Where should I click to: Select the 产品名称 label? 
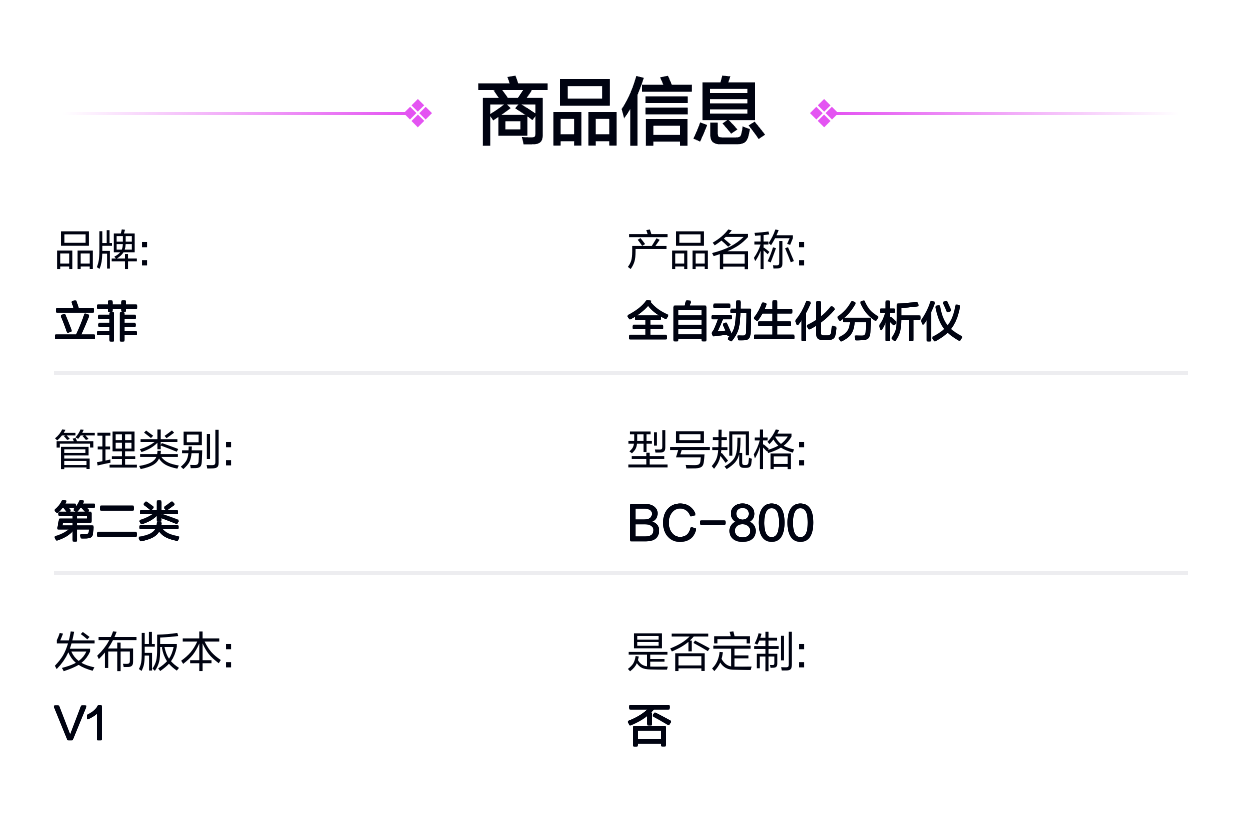coord(716,251)
